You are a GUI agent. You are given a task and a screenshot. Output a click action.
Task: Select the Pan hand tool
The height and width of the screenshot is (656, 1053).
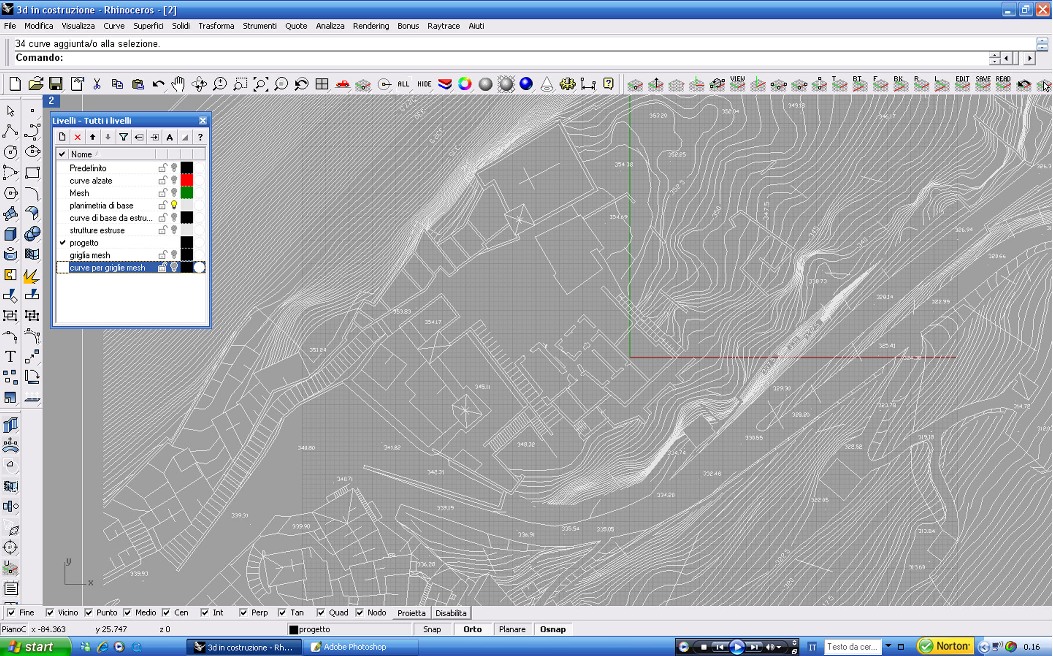[x=178, y=84]
